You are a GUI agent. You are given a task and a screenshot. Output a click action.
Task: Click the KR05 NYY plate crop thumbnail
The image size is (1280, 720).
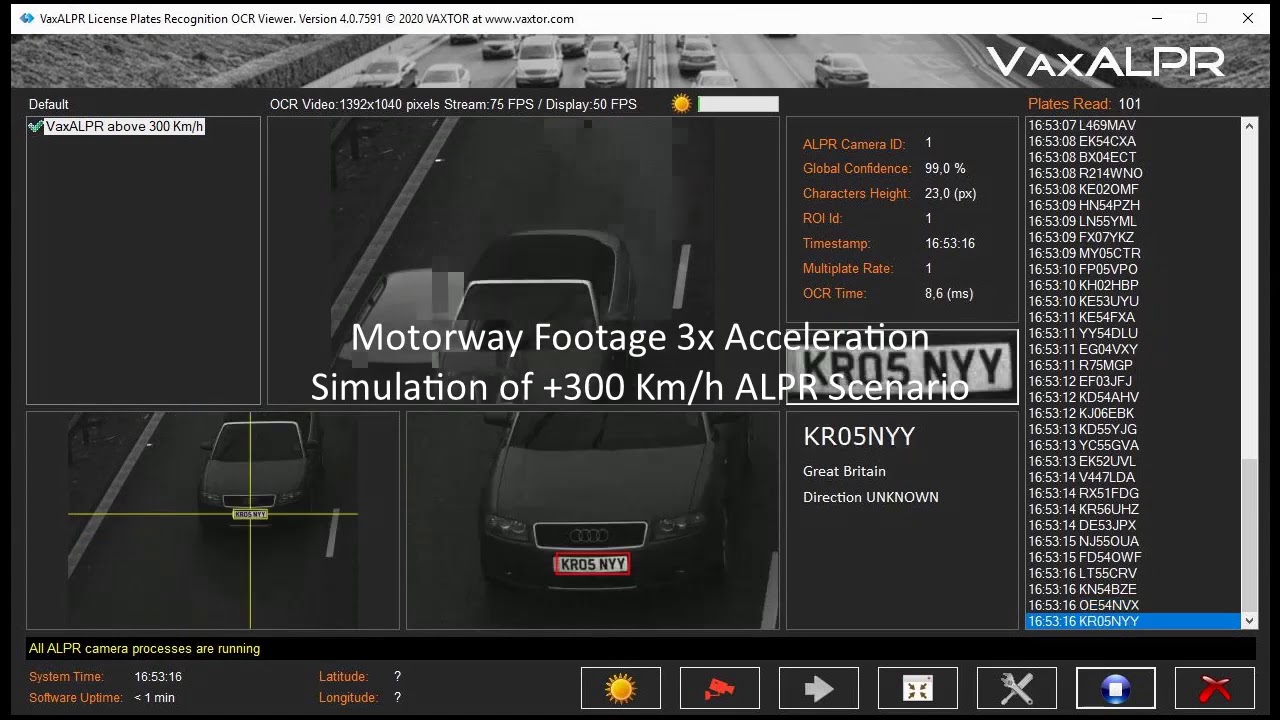902,367
